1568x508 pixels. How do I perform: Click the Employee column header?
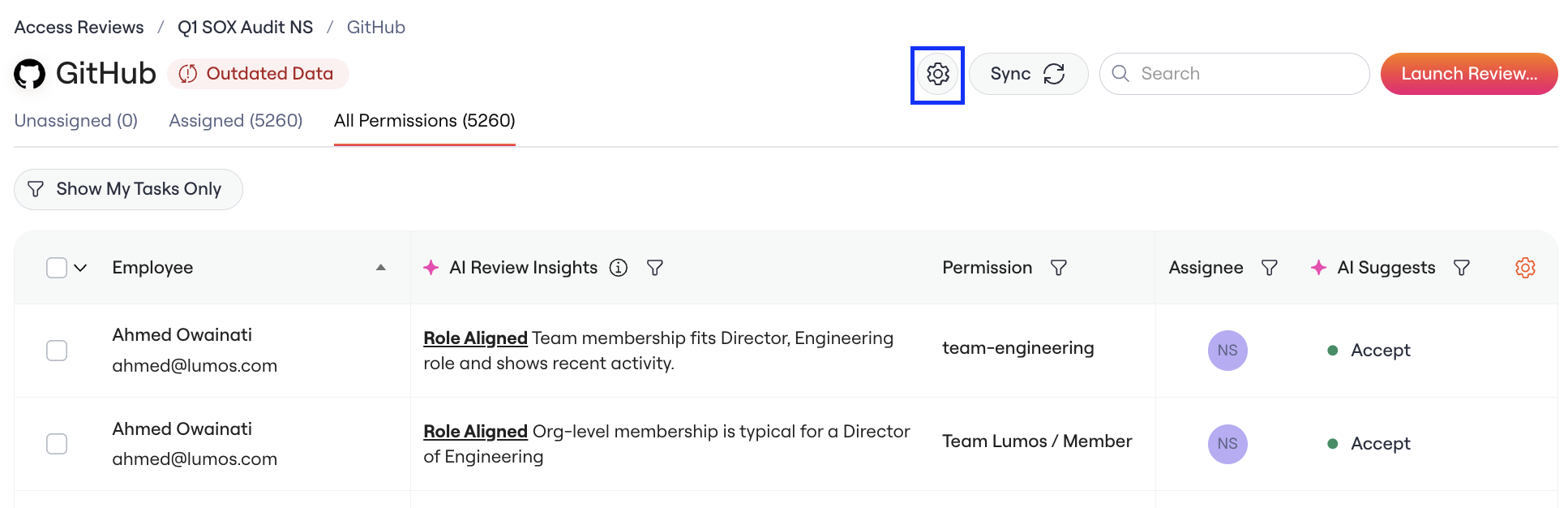152,268
